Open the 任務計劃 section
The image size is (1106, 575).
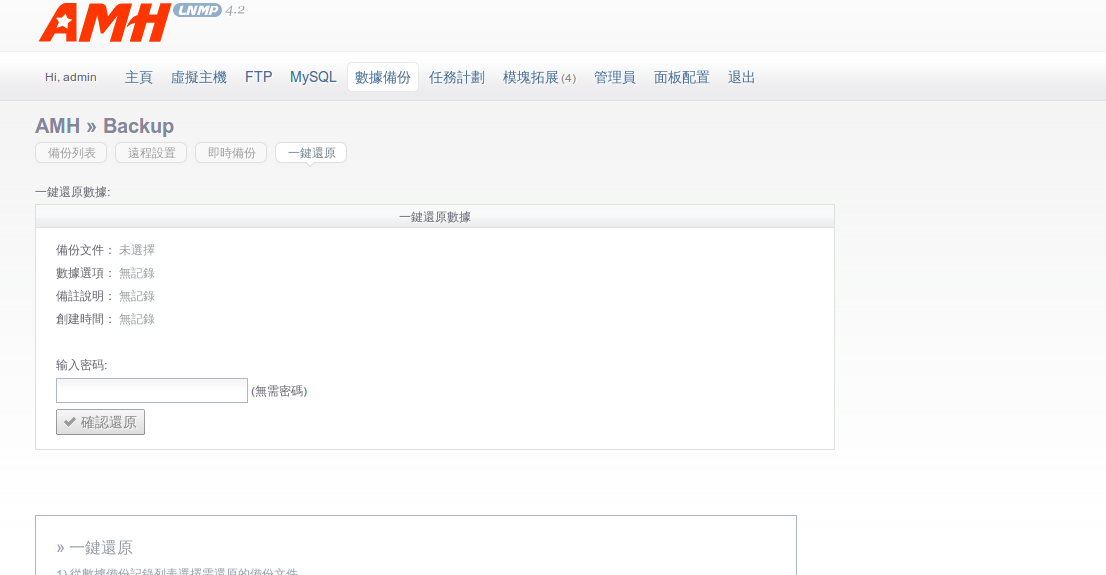(457, 77)
